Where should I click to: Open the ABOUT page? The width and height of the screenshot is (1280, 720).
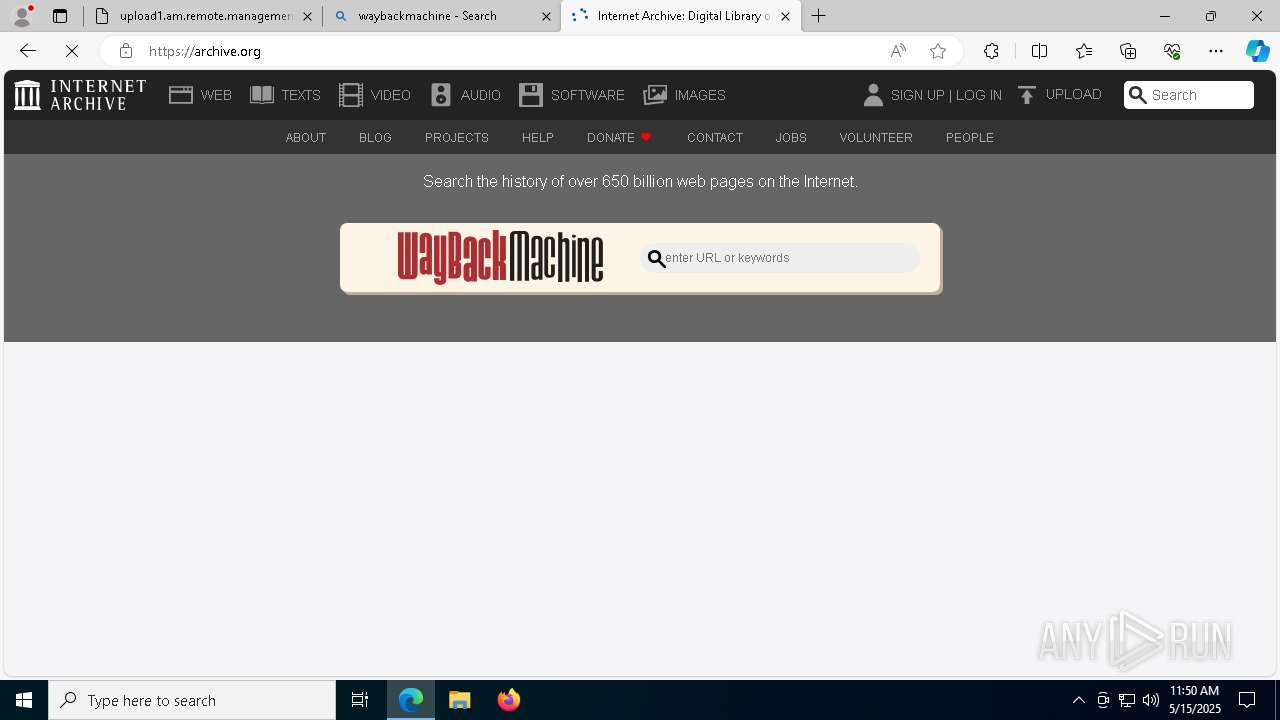[306, 137]
